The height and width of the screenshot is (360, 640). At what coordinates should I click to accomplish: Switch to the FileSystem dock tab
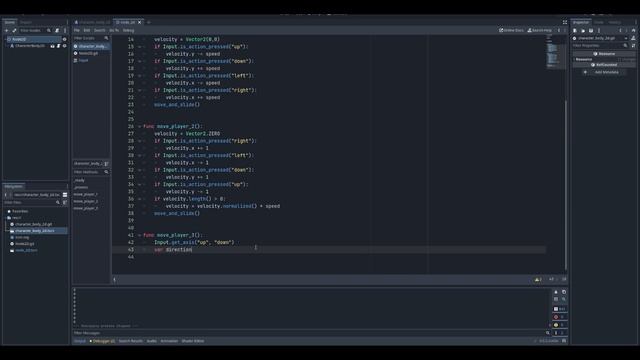(x=14, y=187)
